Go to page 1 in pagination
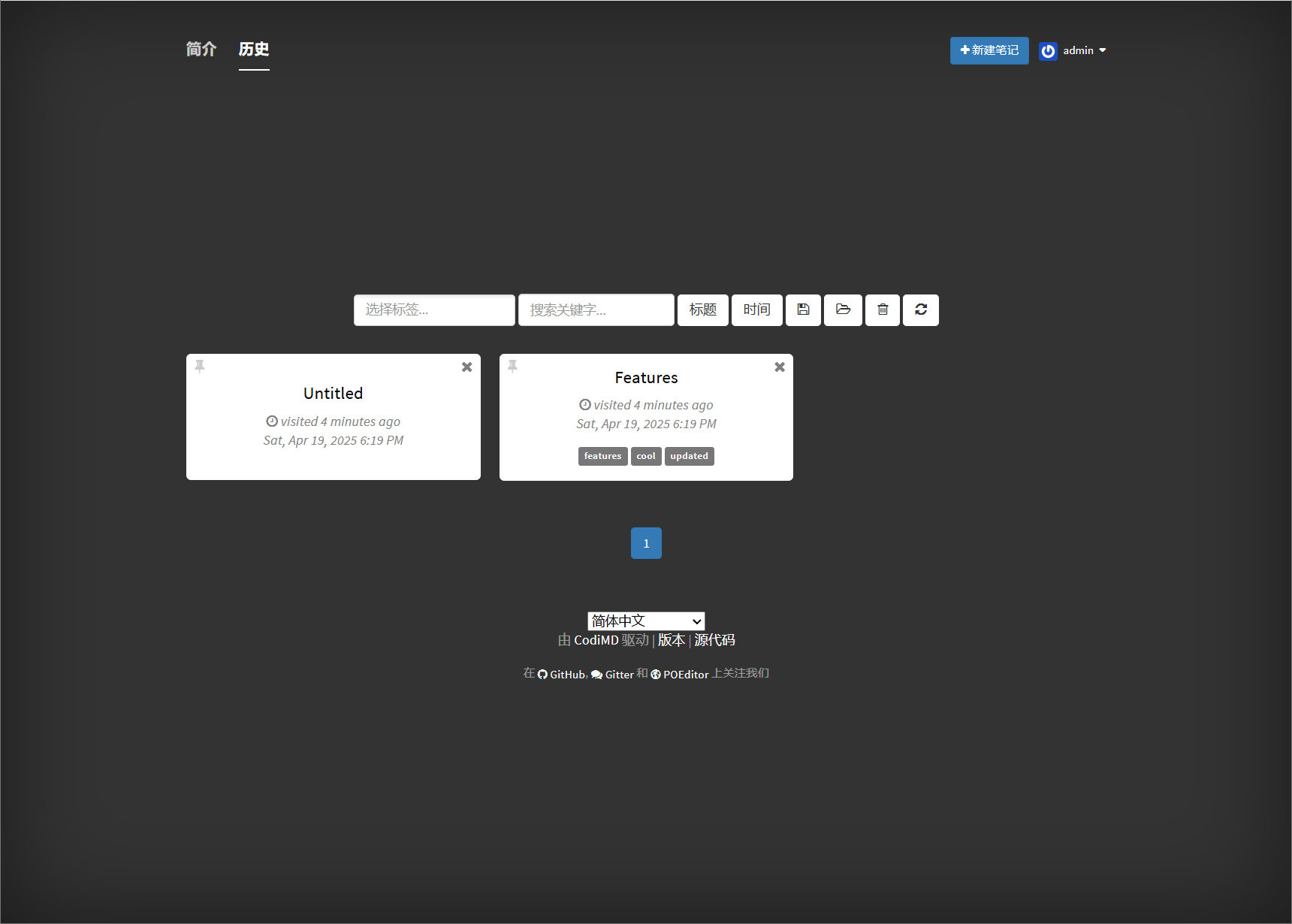This screenshot has height=924, width=1292. pyautogui.click(x=646, y=543)
